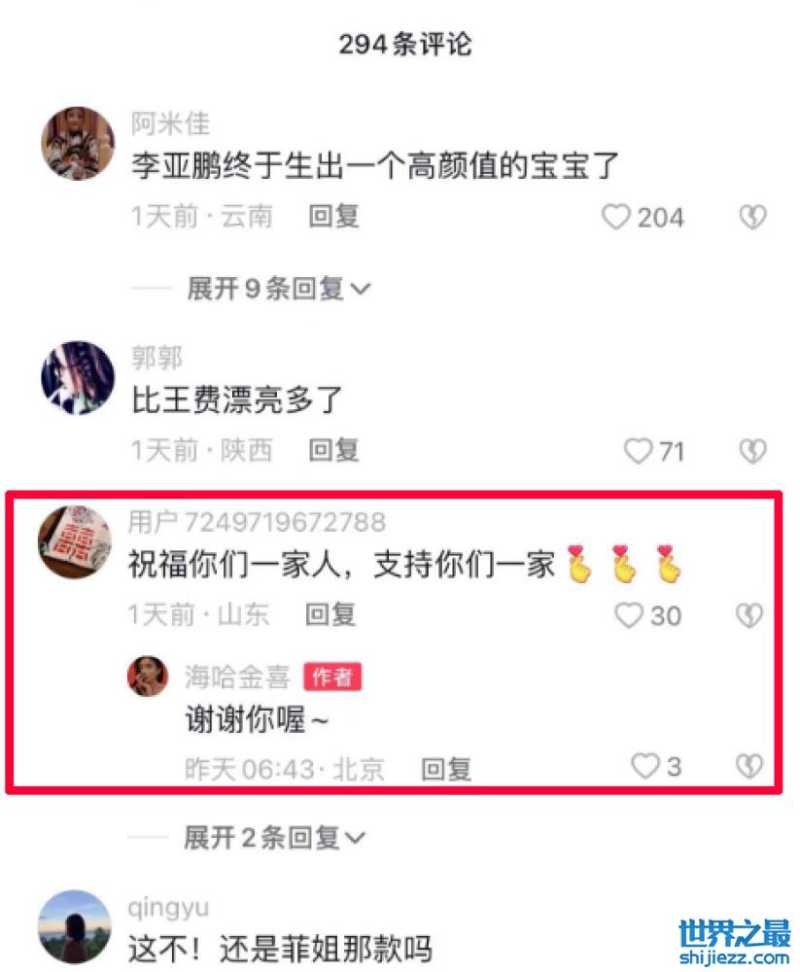This screenshot has width=800, height=972.
Task: Reply to 郭郭's comment via 回复
Action: (334, 450)
